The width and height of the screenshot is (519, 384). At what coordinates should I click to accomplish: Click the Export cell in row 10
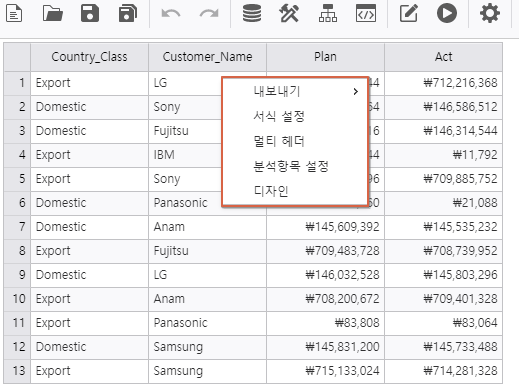pyautogui.click(x=89, y=299)
